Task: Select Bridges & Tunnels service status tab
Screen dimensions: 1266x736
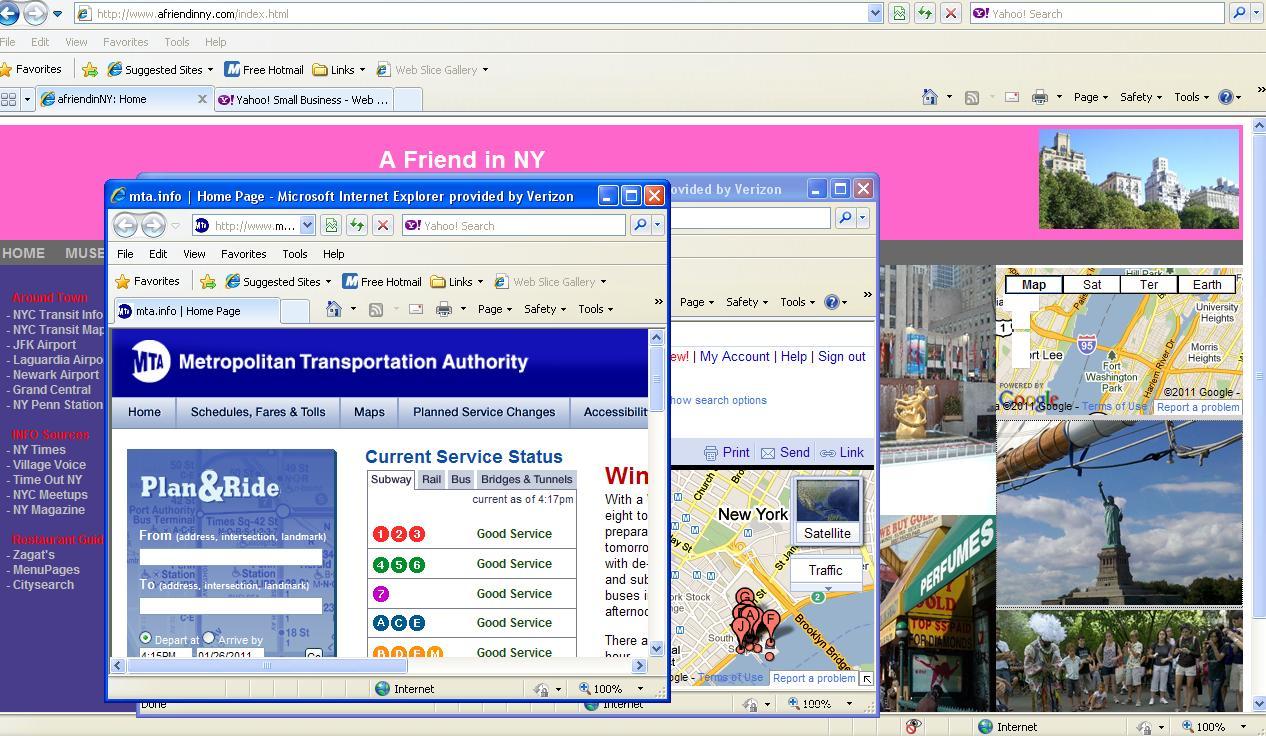Action: 527,479
